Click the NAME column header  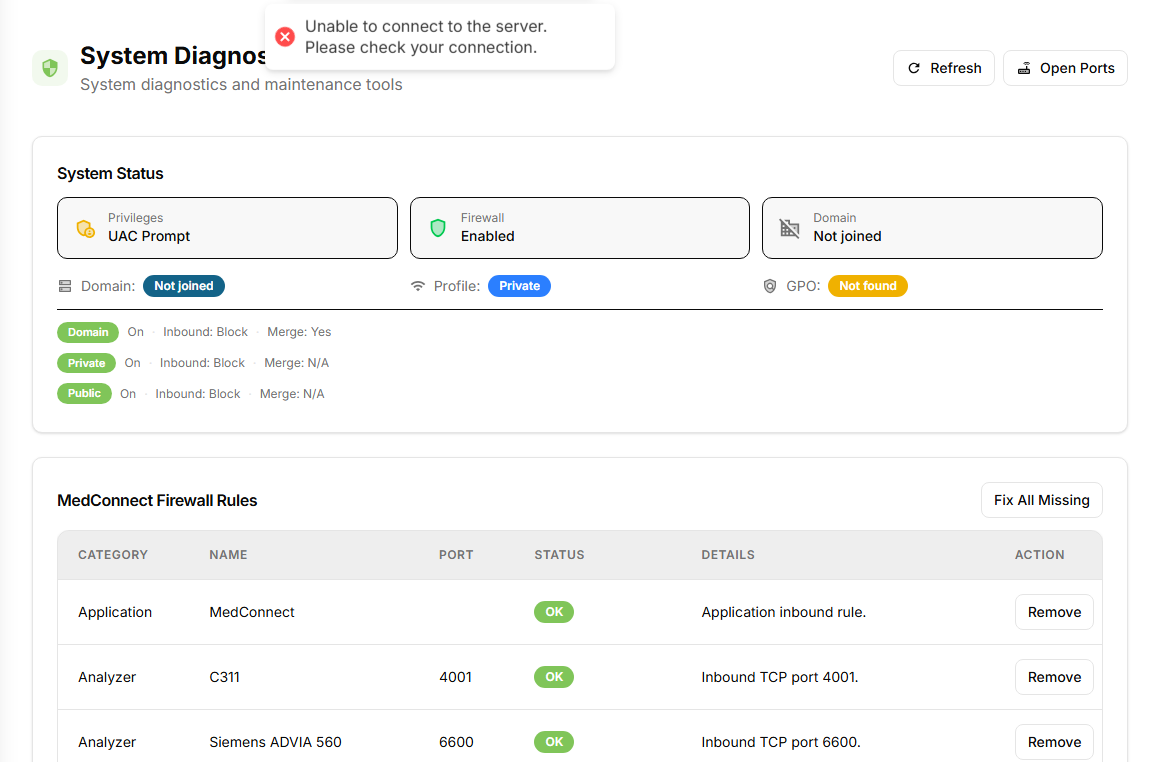point(228,555)
